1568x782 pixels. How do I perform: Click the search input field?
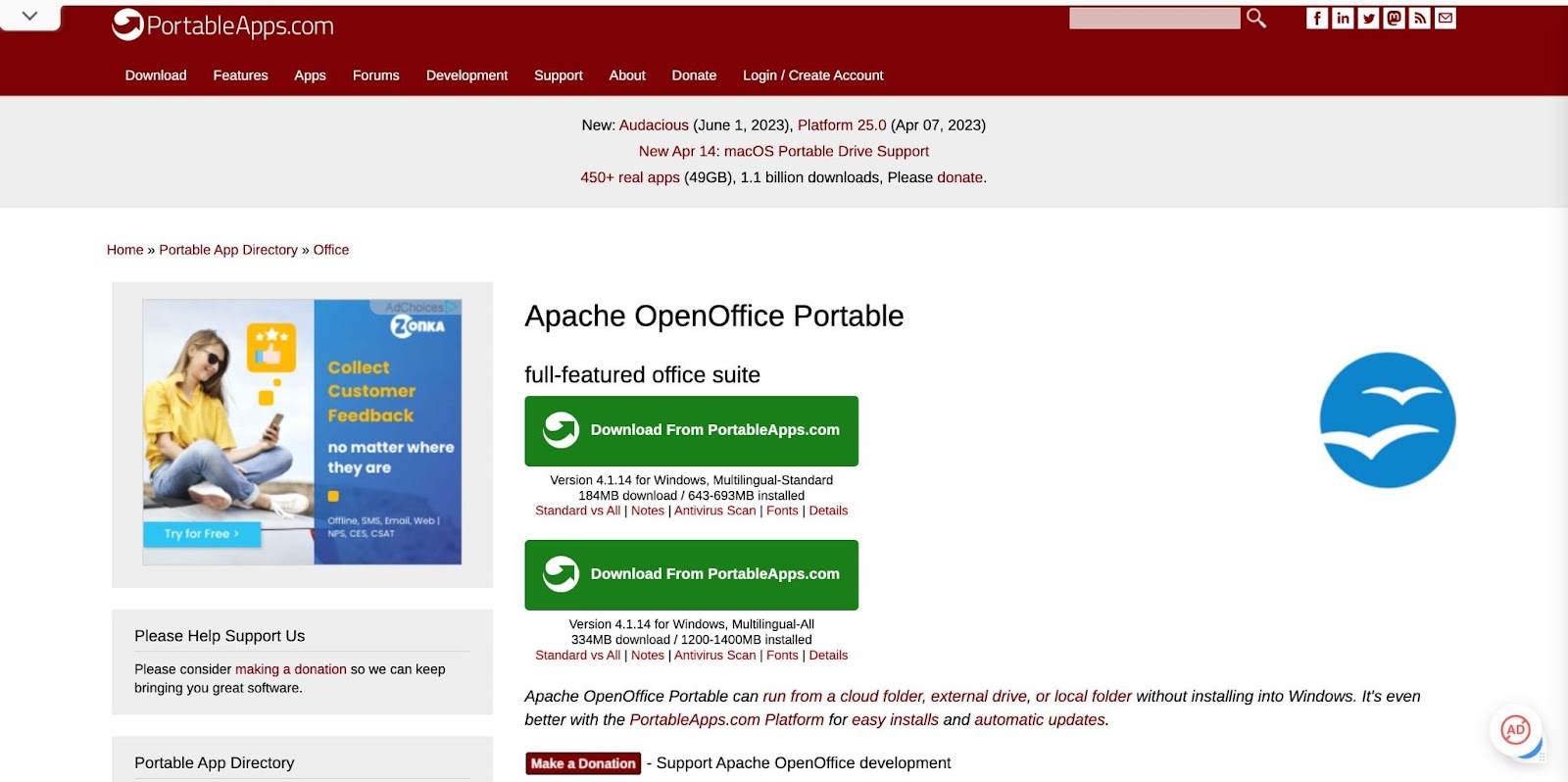tap(1154, 18)
